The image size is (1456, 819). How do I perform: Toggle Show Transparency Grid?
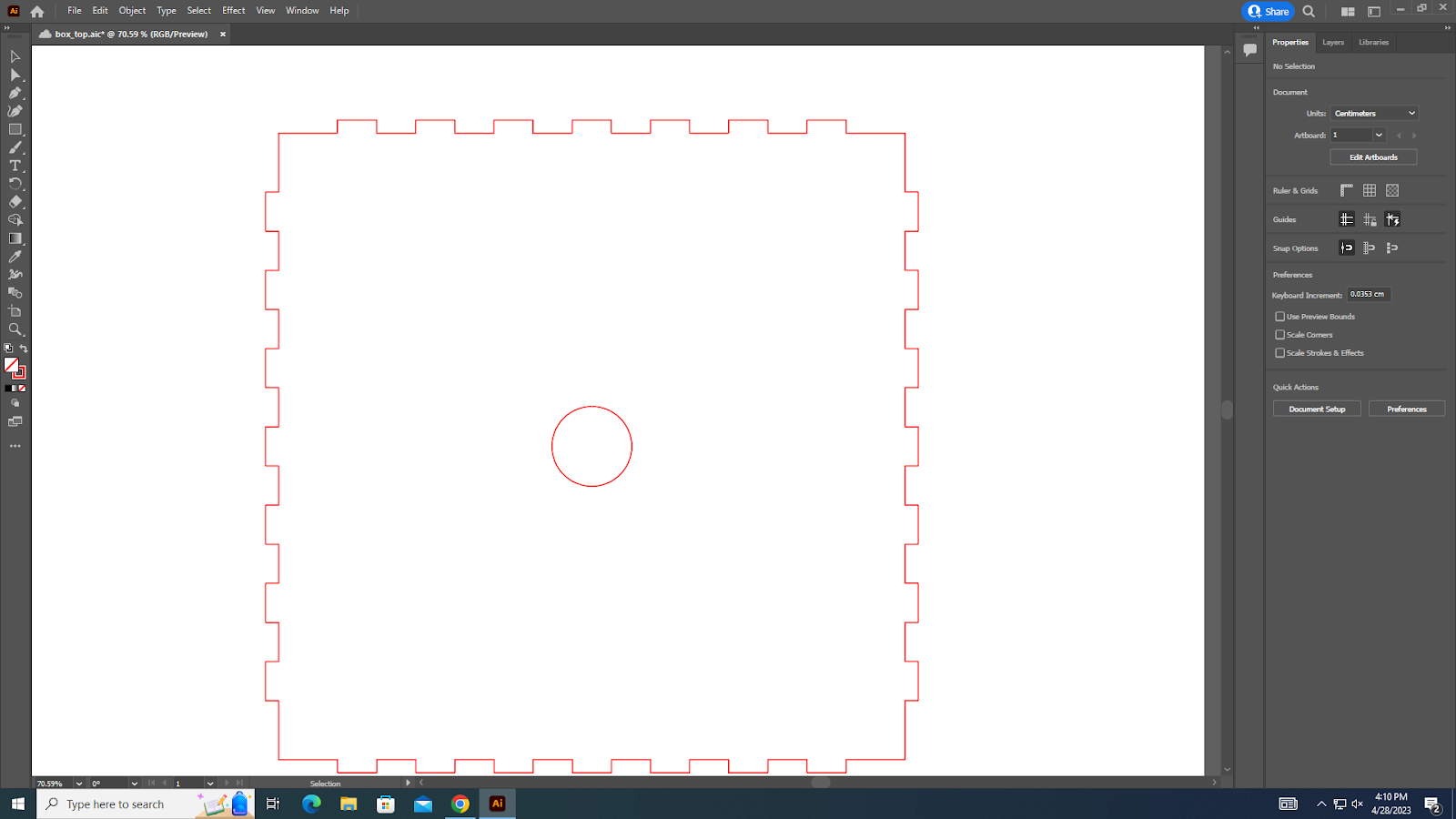(x=1392, y=190)
